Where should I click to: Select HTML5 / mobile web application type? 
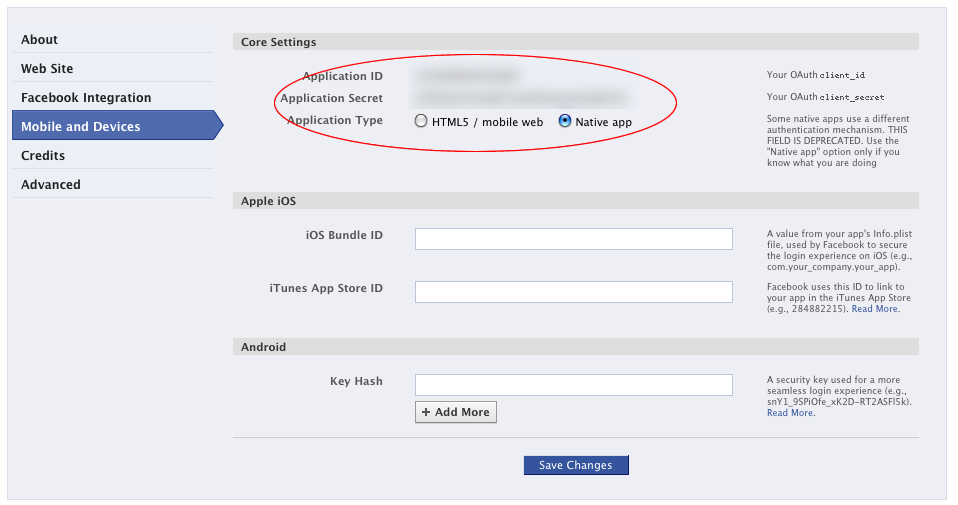click(421, 121)
